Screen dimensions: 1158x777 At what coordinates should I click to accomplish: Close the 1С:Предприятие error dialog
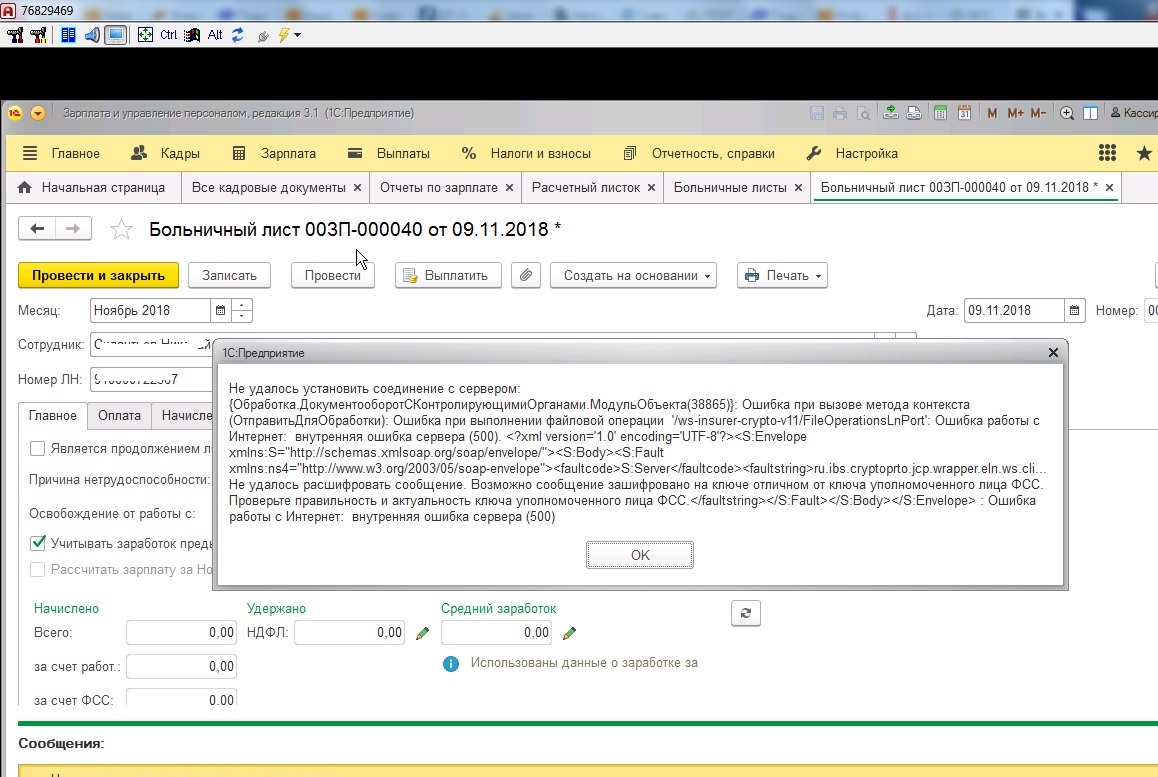[1053, 353]
